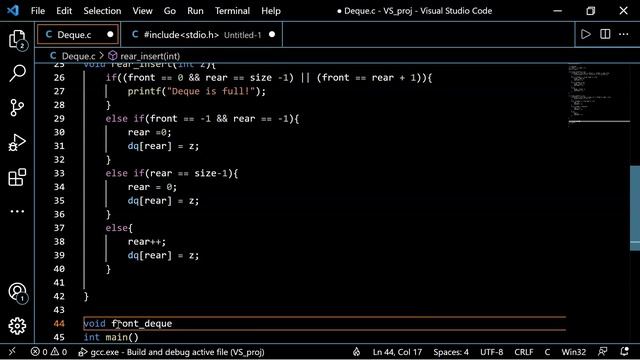Open the Run menu
This screenshot has width=640, height=360.
[x=195, y=11]
